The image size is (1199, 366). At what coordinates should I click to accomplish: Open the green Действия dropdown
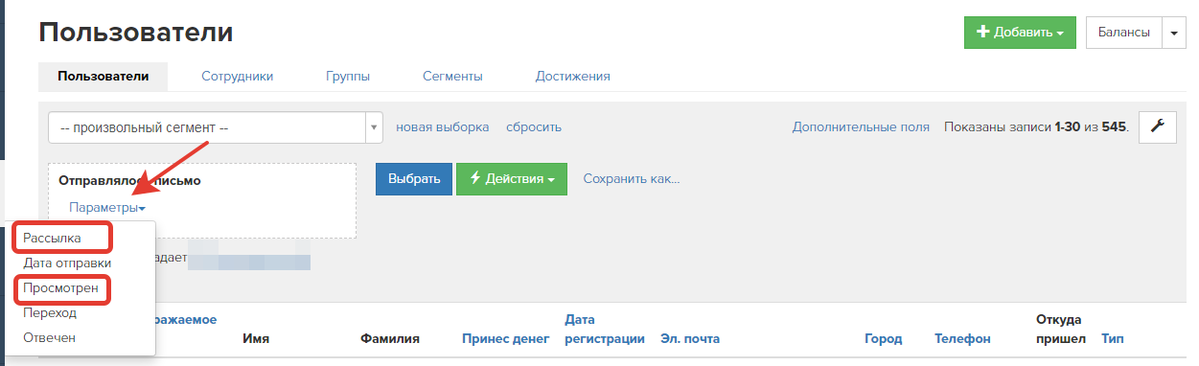[512, 179]
